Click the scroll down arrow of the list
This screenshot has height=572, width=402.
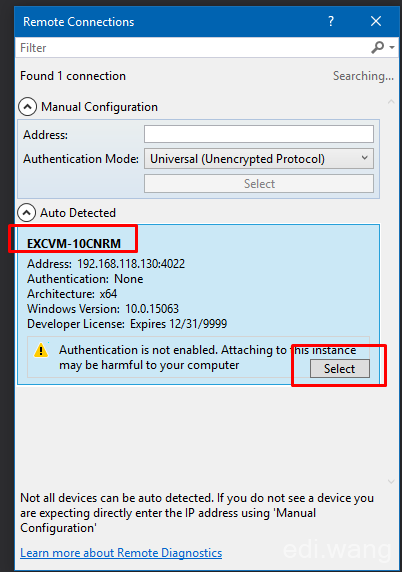pos(391,482)
